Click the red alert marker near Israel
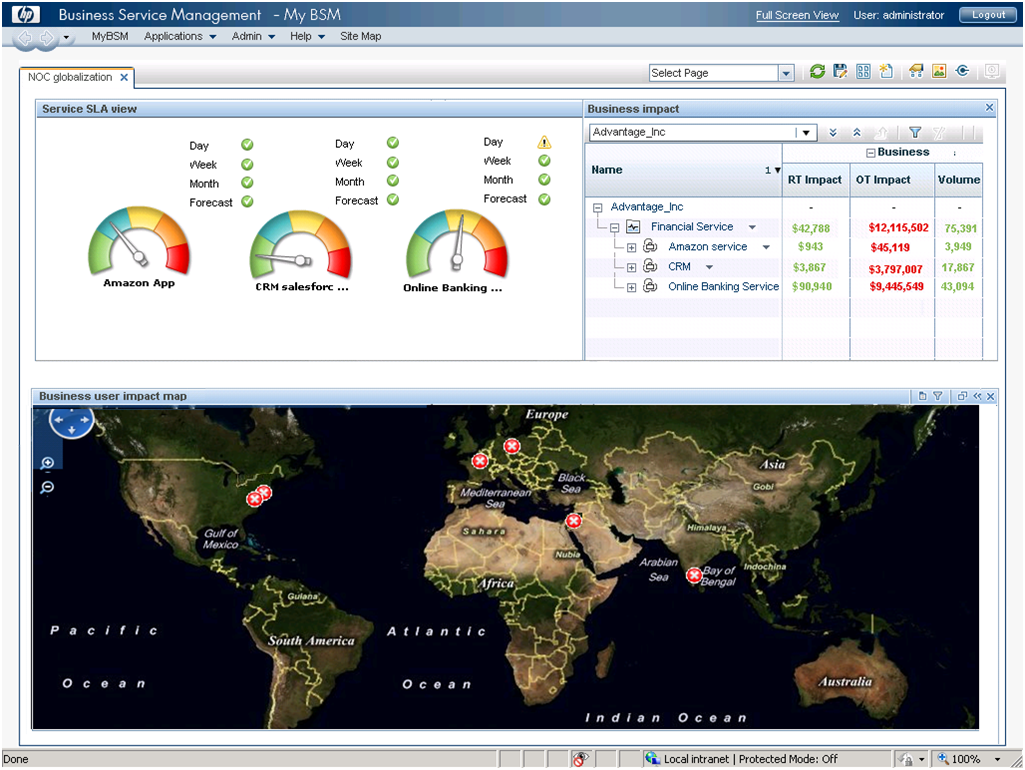This screenshot has height=770, width=1025. [573, 520]
